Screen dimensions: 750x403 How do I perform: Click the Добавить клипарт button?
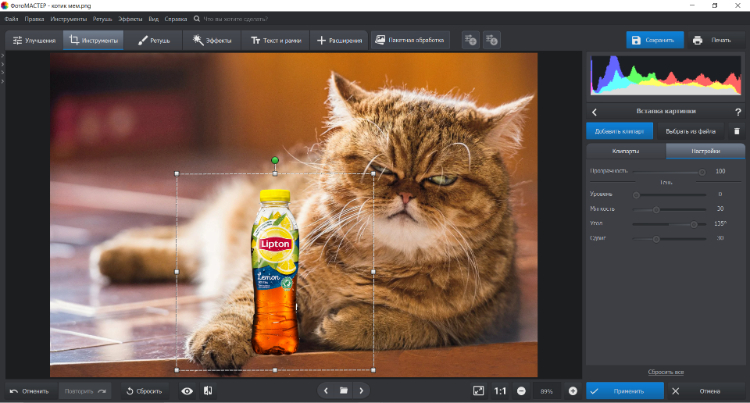619,131
